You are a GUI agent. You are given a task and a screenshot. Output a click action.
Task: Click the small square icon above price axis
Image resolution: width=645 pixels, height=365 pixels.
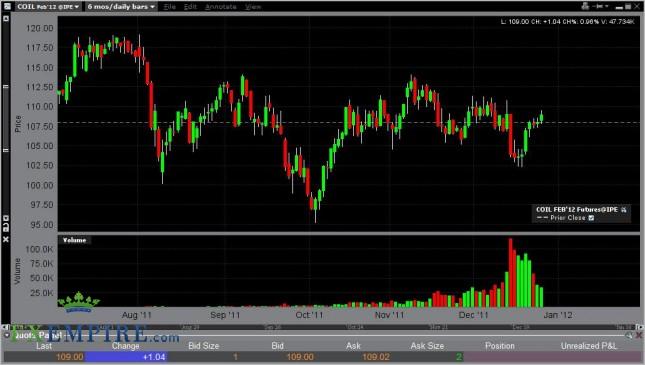(6, 18)
